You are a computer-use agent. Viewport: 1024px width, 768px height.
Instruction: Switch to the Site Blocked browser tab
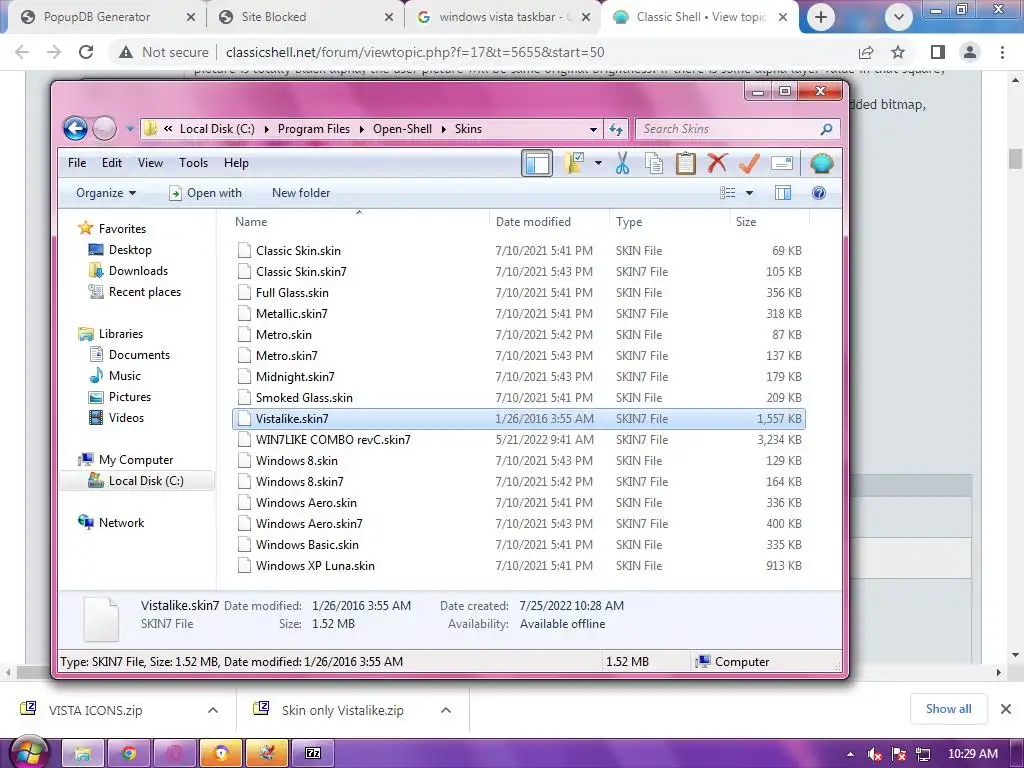[274, 17]
